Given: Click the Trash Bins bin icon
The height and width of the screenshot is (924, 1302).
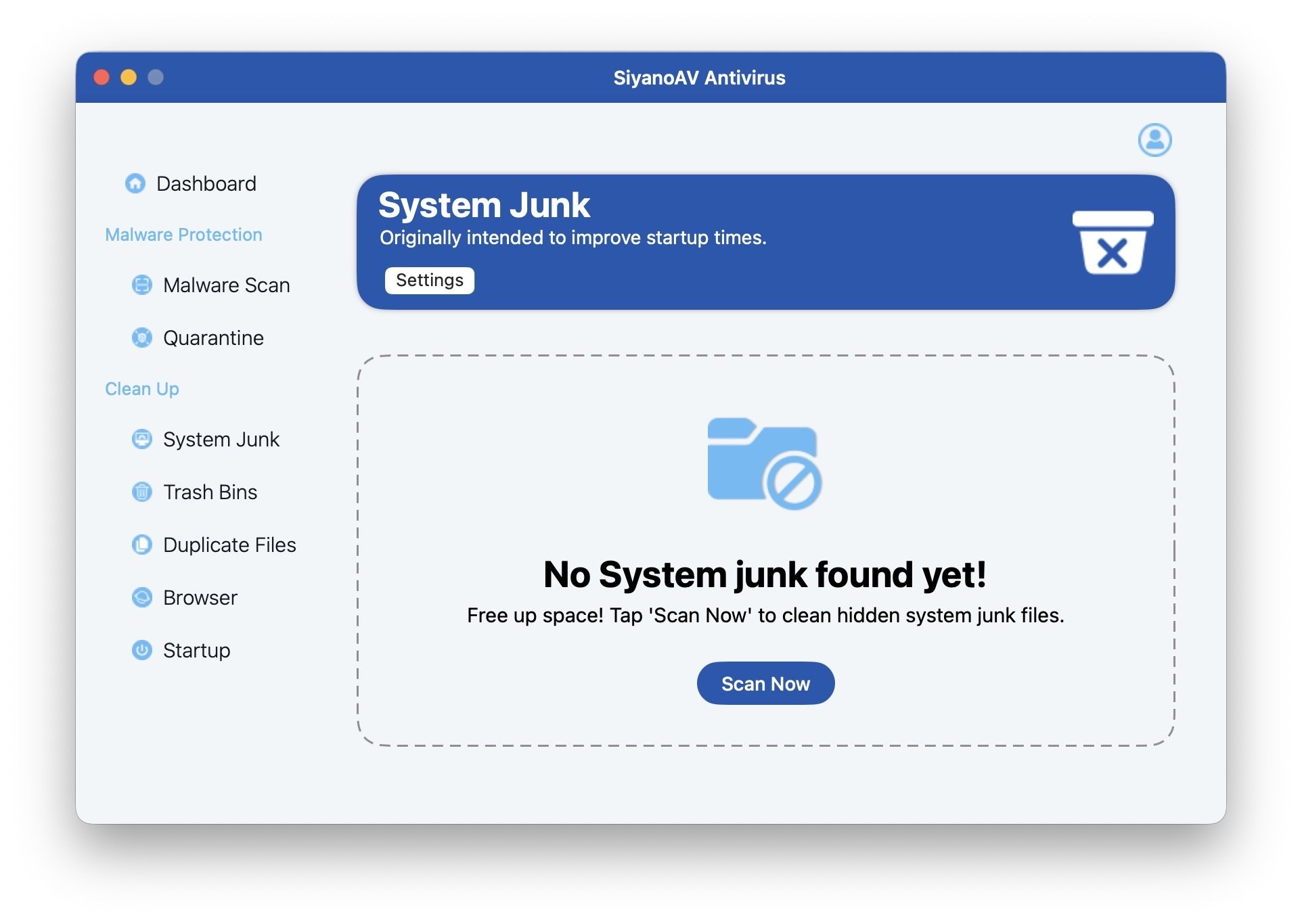Looking at the screenshot, I should click(141, 492).
